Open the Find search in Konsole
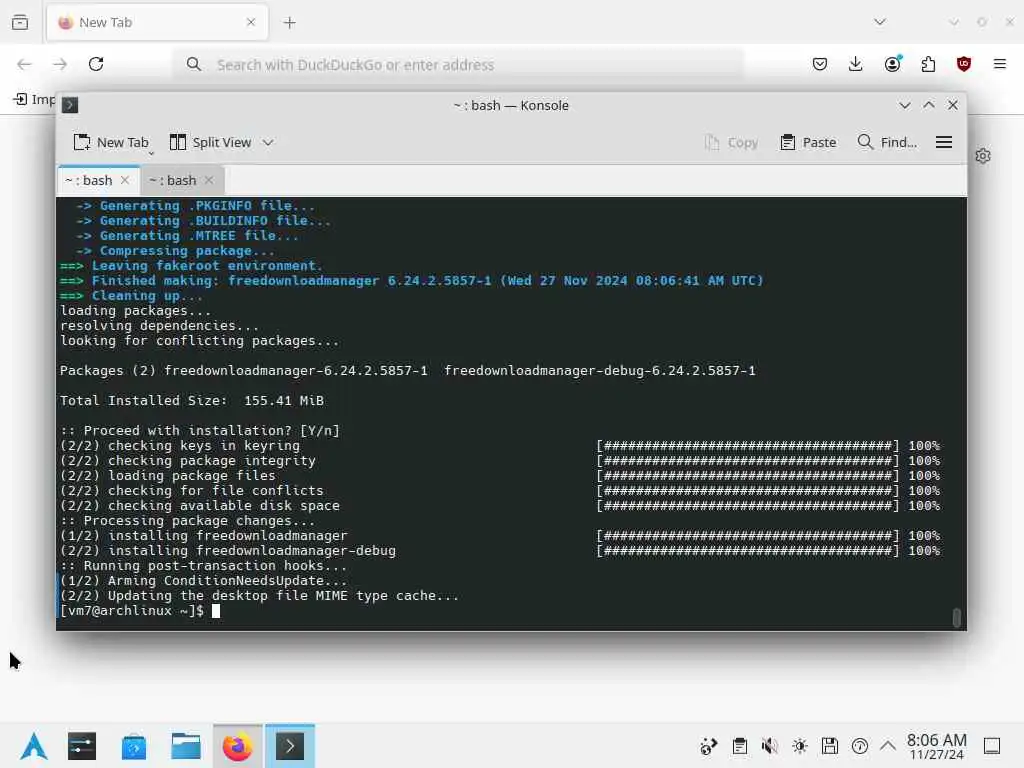This screenshot has height=768, width=1024. [x=887, y=142]
